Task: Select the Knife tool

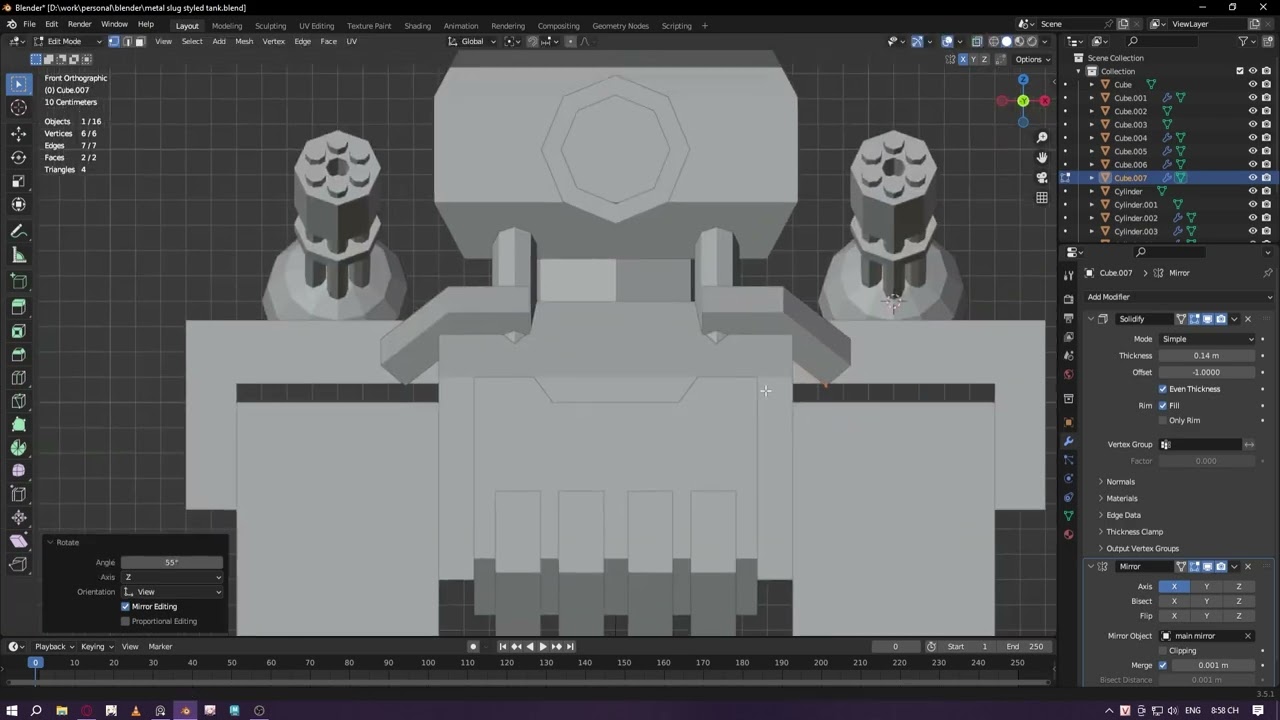Action: pos(18,401)
